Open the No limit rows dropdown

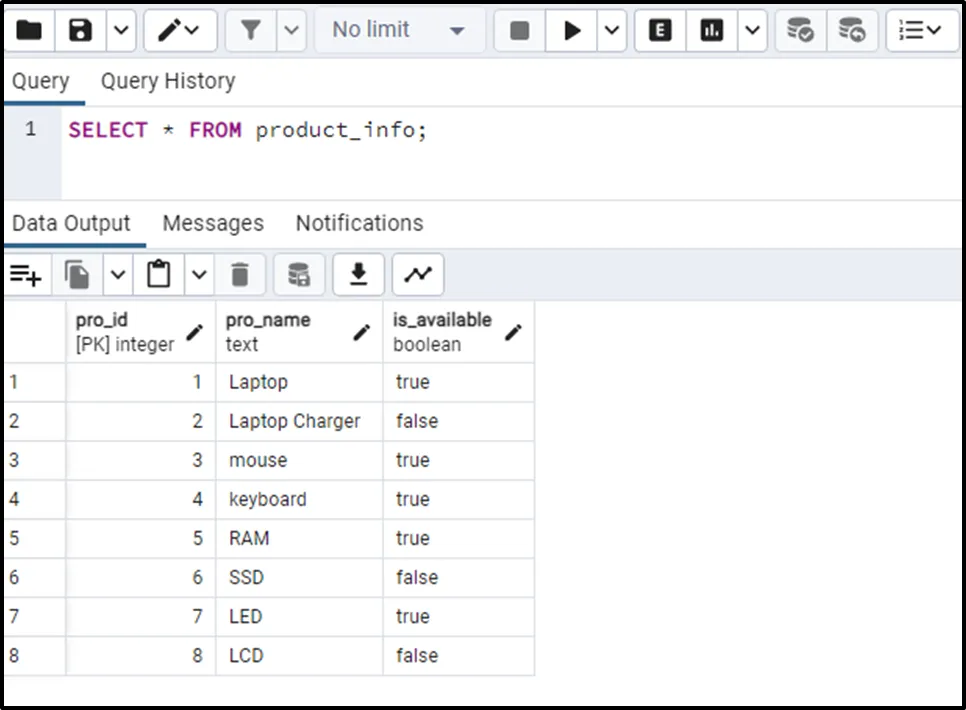click(398, 31)
